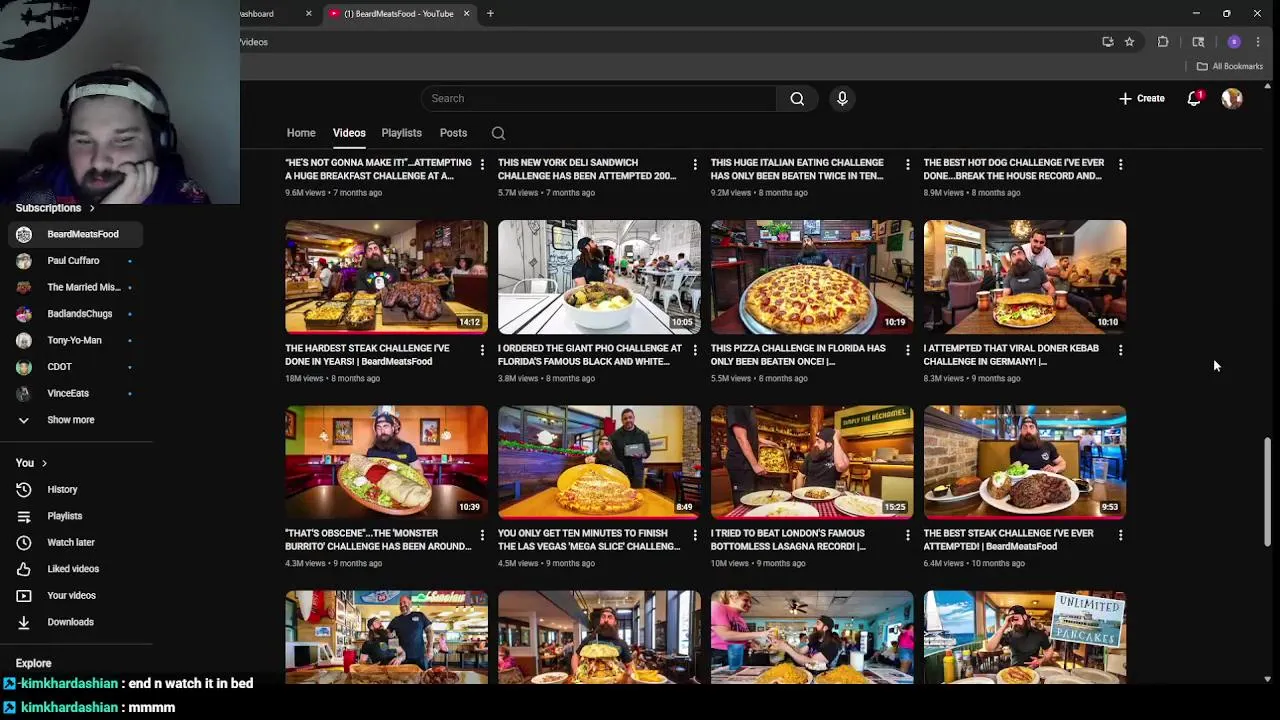The height and width of the screenshot is (720, 1280).
Task: Open the All Bookmarks folder
Action: click(1230, 66)
